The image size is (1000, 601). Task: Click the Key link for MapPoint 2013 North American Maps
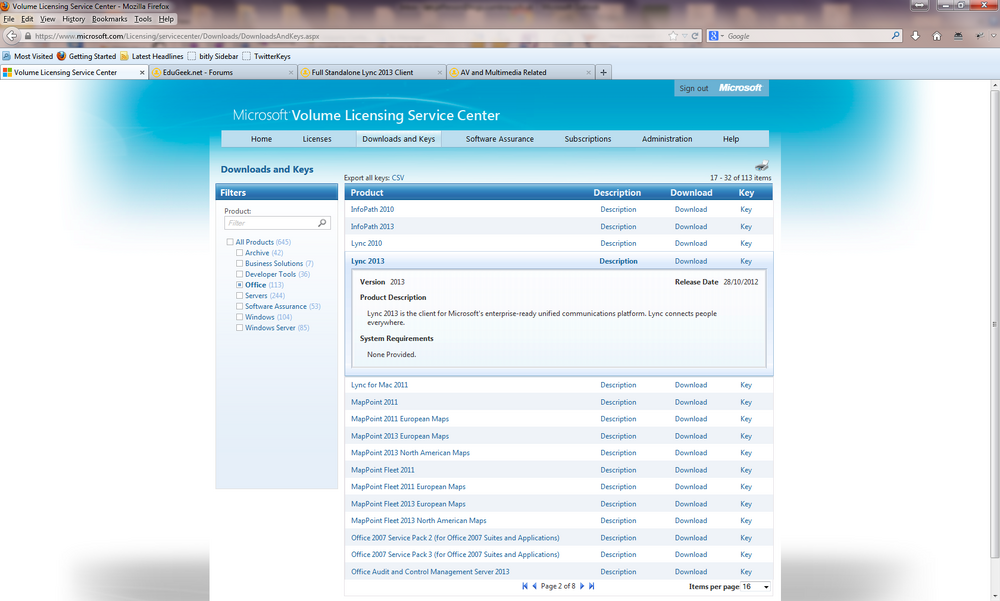(746, 452)
